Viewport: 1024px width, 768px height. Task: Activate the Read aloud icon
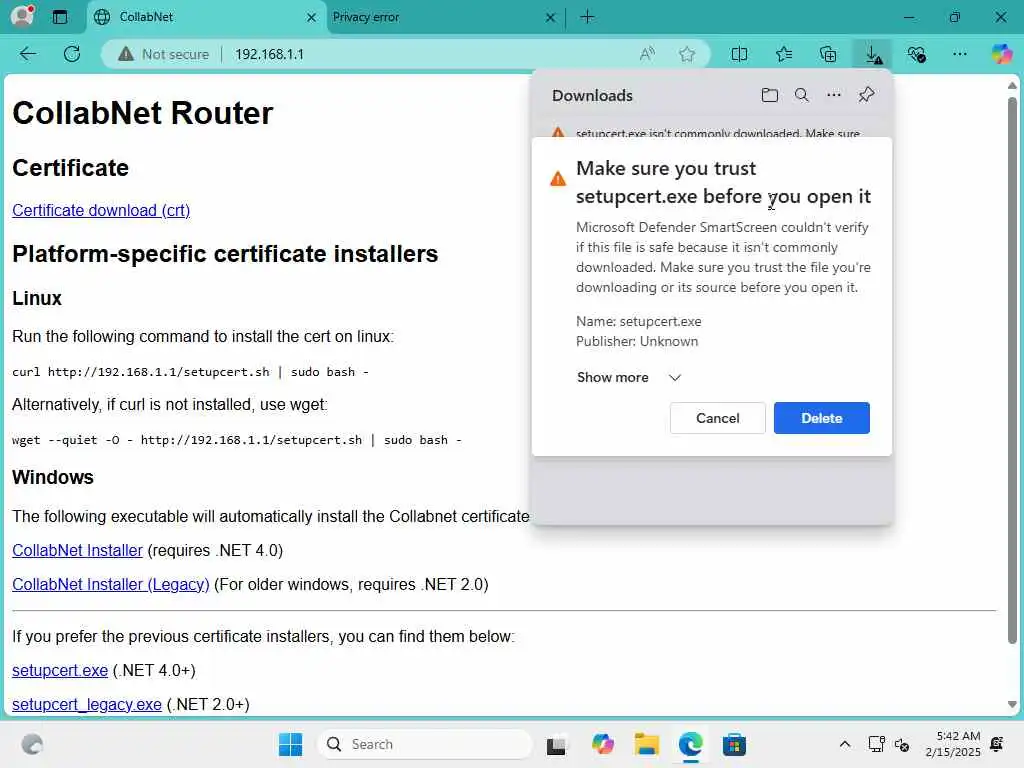coord(647,54)
